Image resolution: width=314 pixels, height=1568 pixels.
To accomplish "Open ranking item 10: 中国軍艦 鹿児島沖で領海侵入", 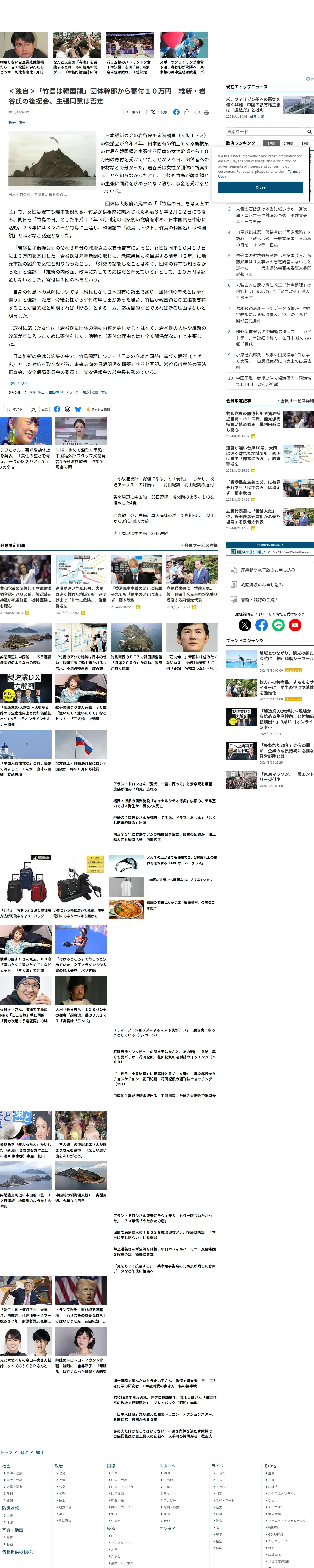I will [x=273, y=381].
